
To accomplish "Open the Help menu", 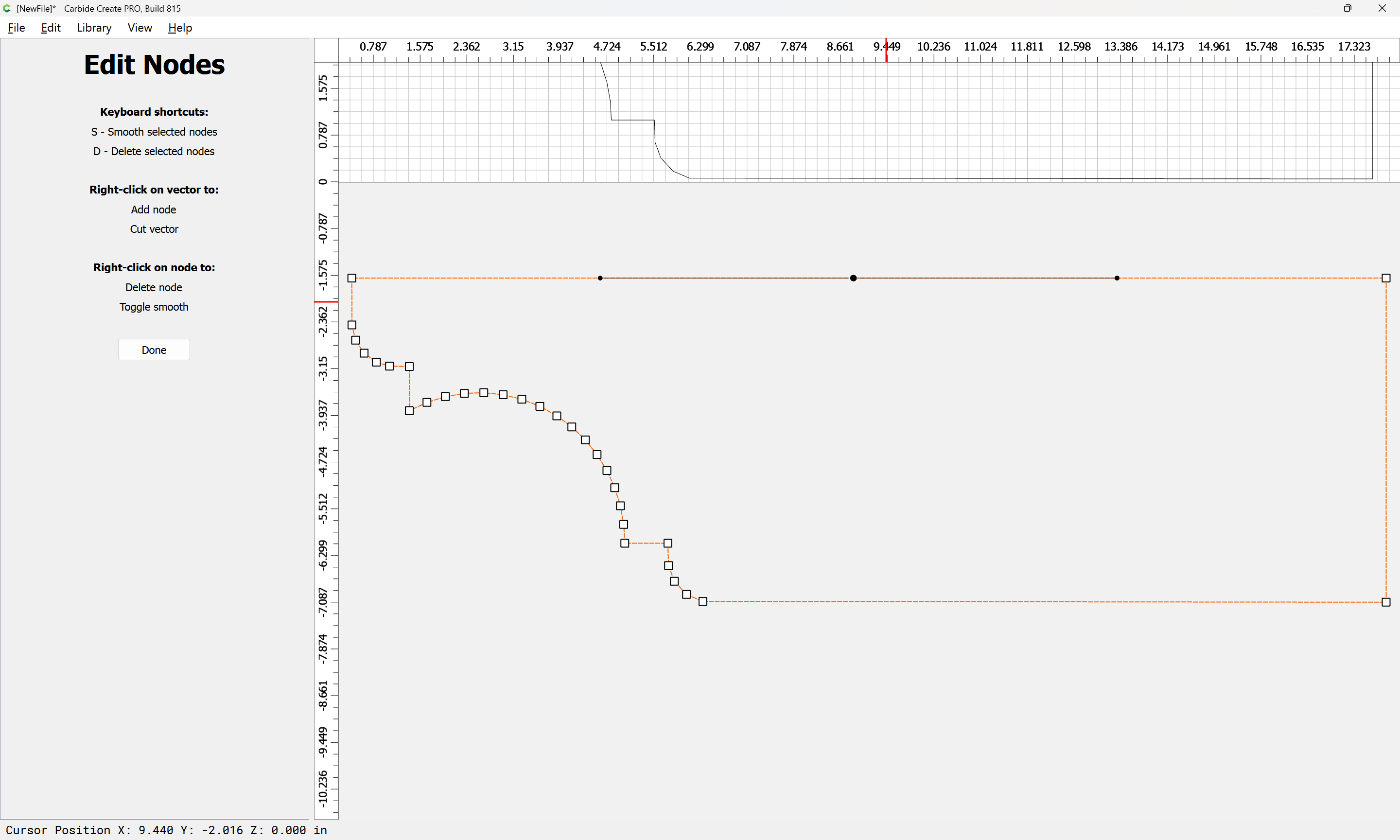I will [180, 27].
